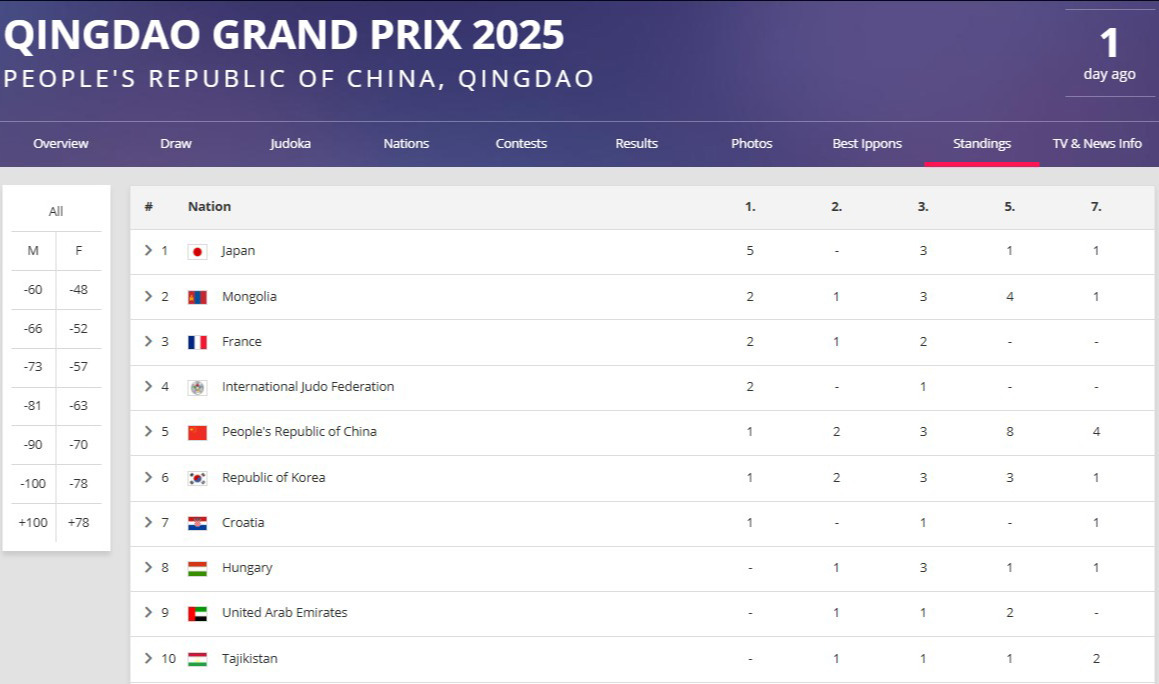Click the Japan flag icon
This screenshot has width=1159, height=684.
(197, 252)
